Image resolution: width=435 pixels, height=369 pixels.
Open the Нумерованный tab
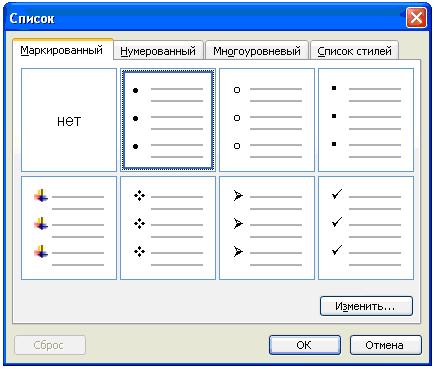pyautogui.click(x=158, y=51)
